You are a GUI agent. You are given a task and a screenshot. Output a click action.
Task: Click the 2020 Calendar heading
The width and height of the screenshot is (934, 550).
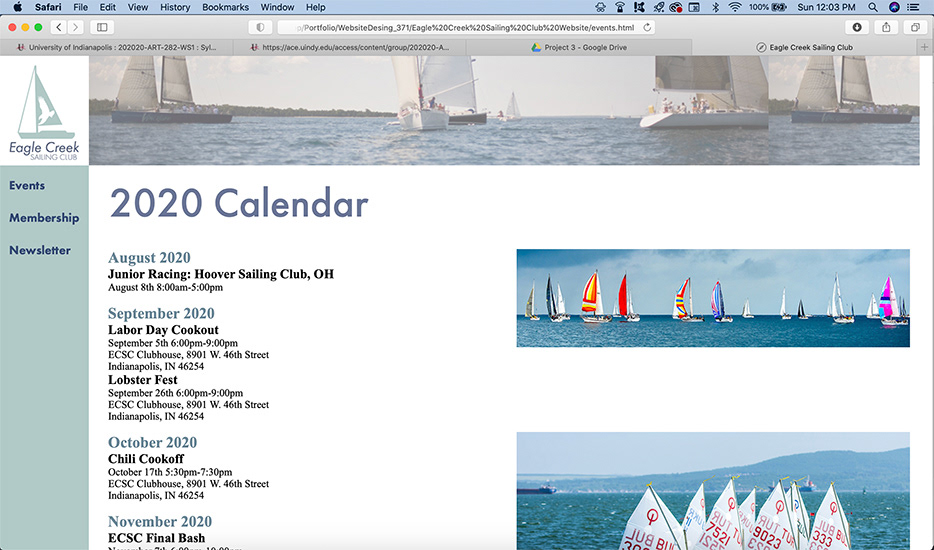tap(239, 203)
